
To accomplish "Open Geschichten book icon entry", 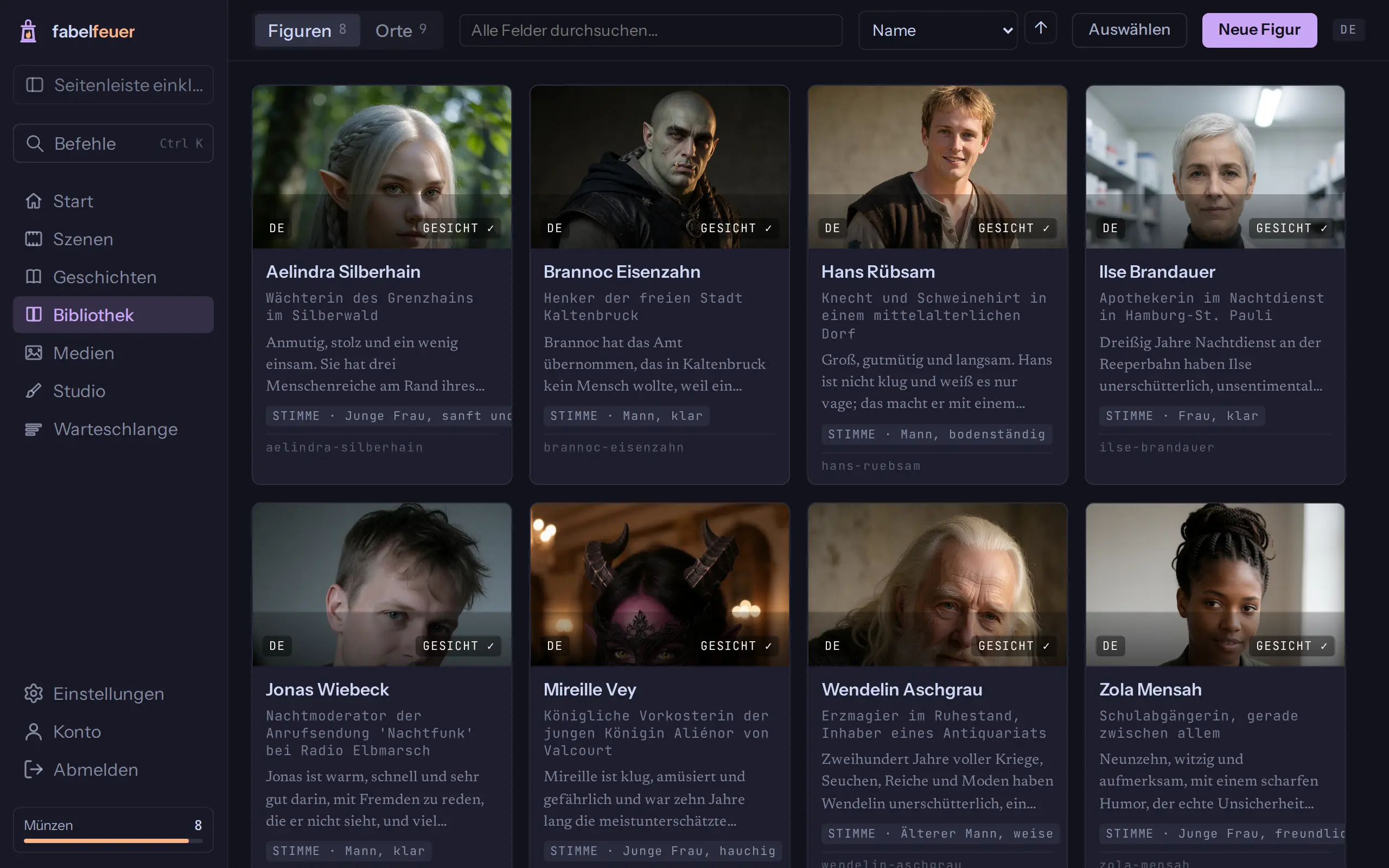I will (x=33, y=277).
